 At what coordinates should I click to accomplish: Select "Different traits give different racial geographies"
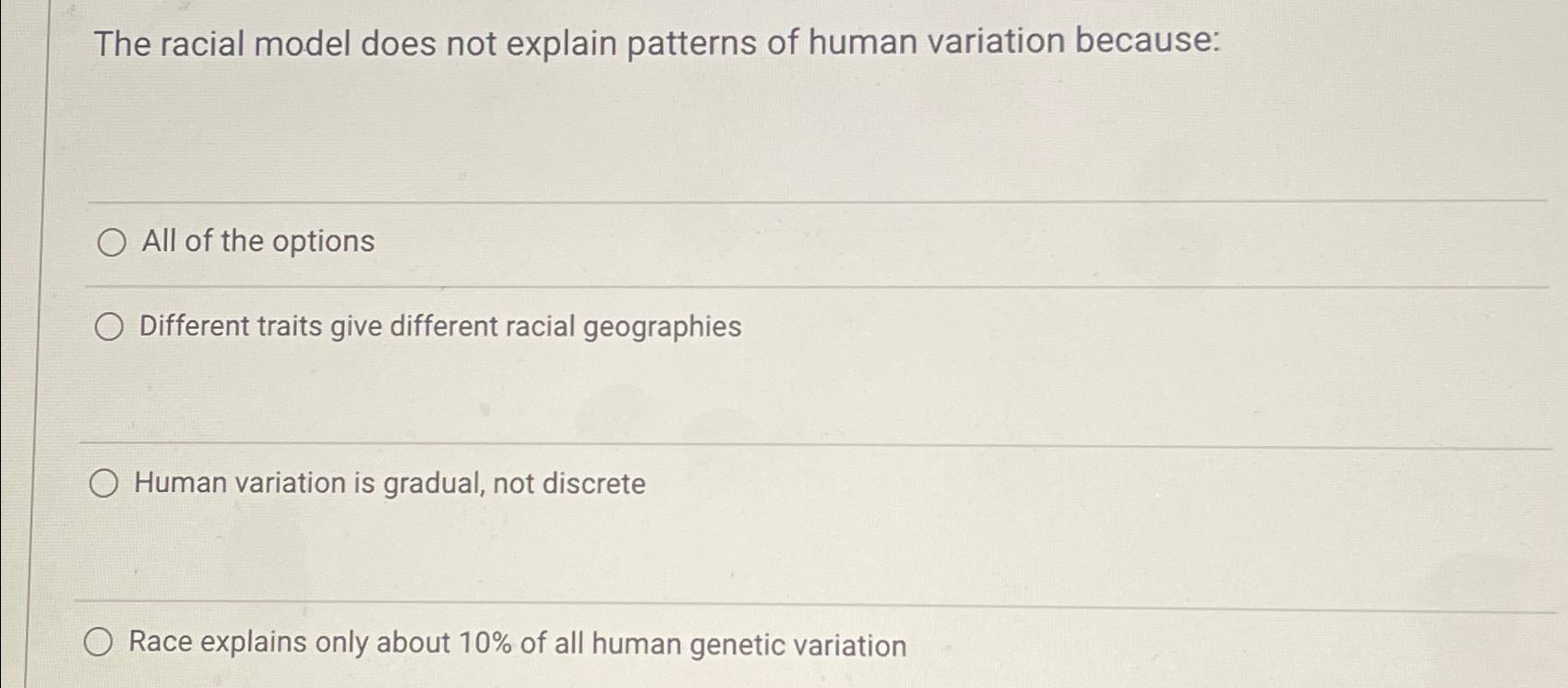tap(110, 325)
